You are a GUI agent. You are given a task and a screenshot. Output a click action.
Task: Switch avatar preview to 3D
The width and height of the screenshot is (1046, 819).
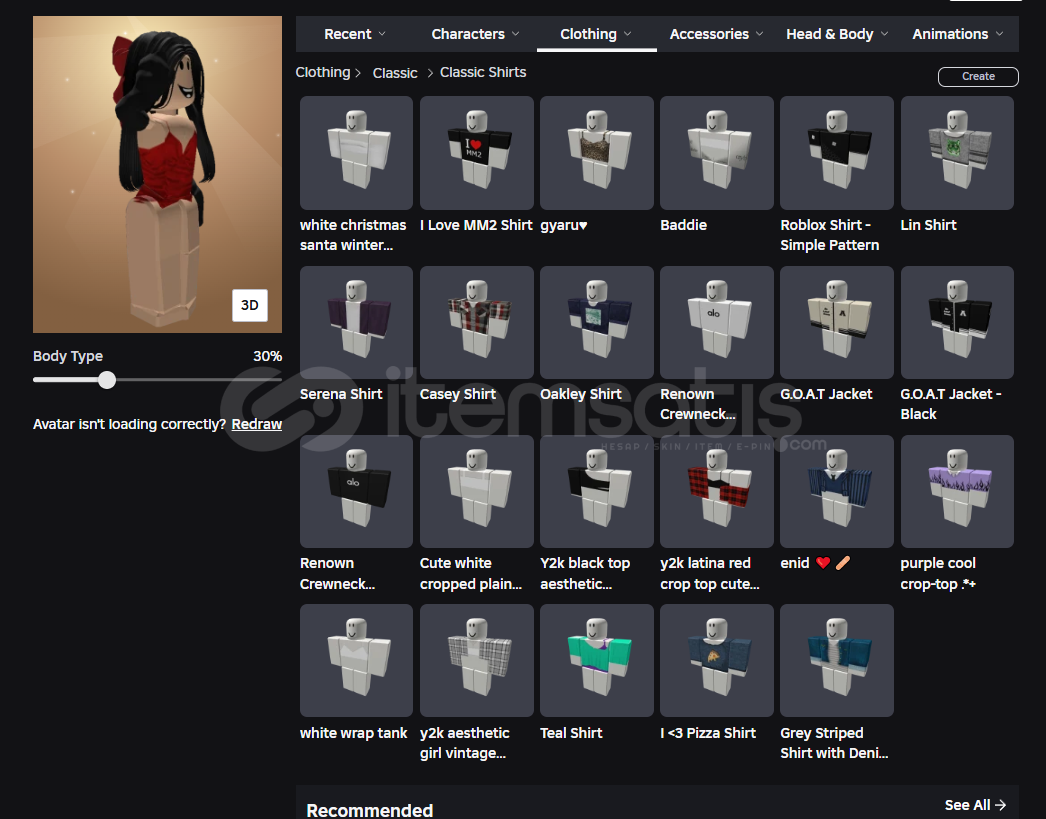point(249,305)
